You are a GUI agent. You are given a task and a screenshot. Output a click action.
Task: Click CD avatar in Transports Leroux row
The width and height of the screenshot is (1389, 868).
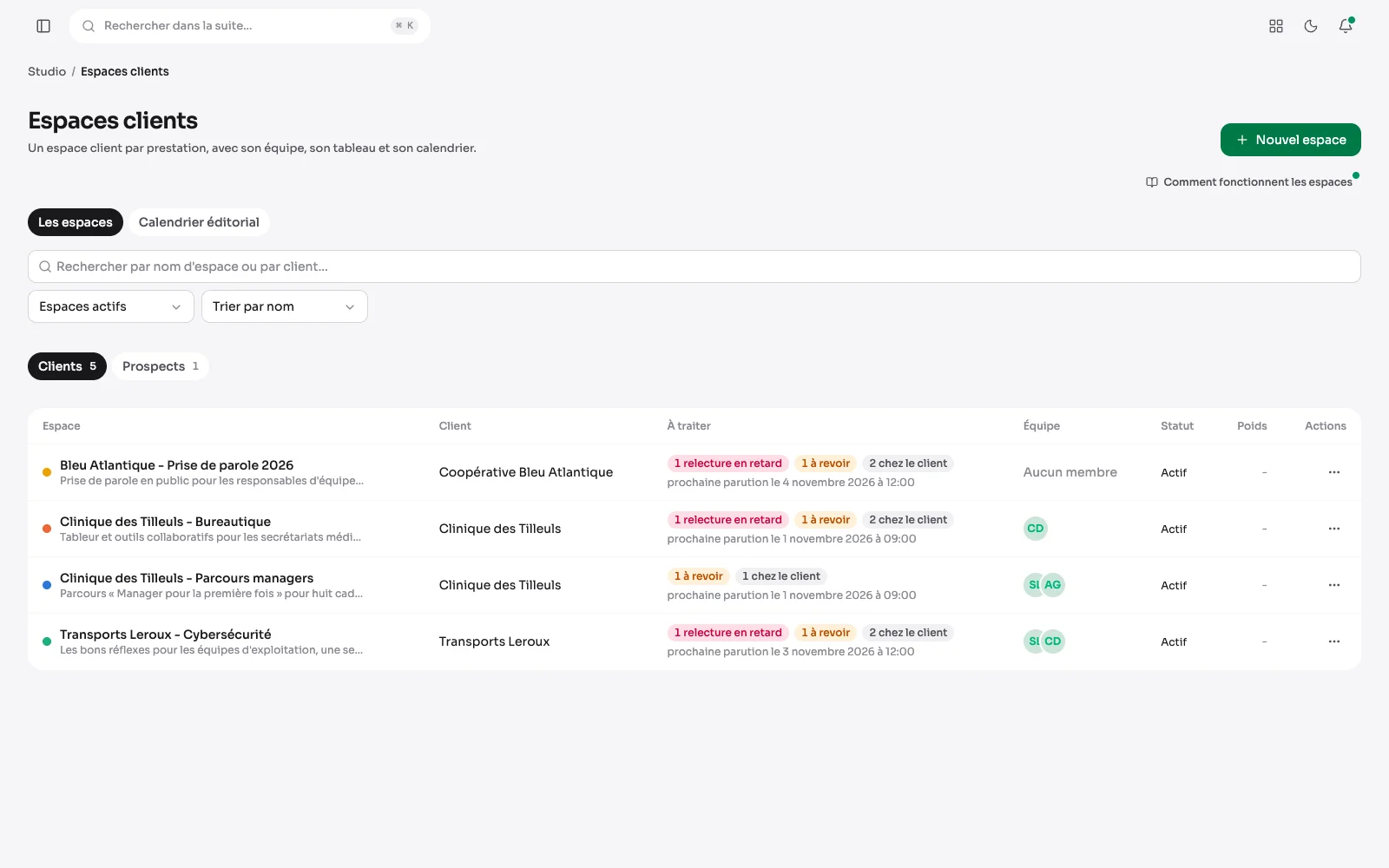click(1053, 641)
